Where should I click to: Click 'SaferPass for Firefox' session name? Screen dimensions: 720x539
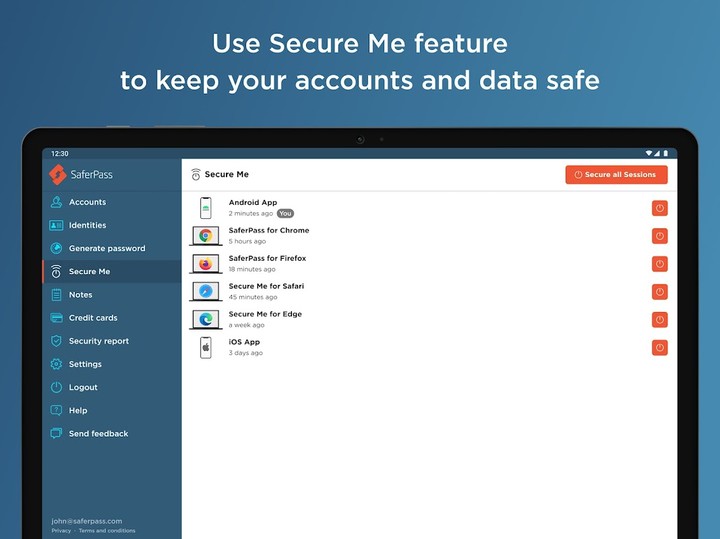[267, 258]
